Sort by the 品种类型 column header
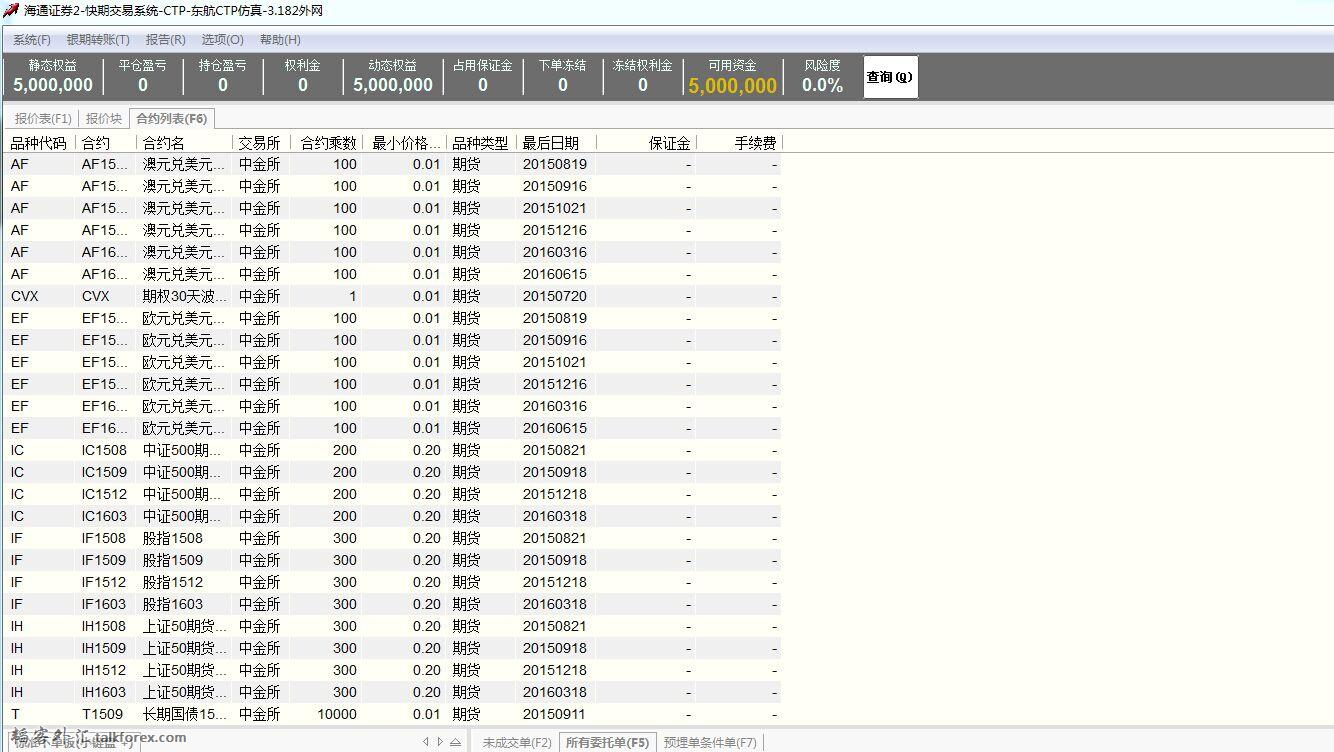 (480, 143)
